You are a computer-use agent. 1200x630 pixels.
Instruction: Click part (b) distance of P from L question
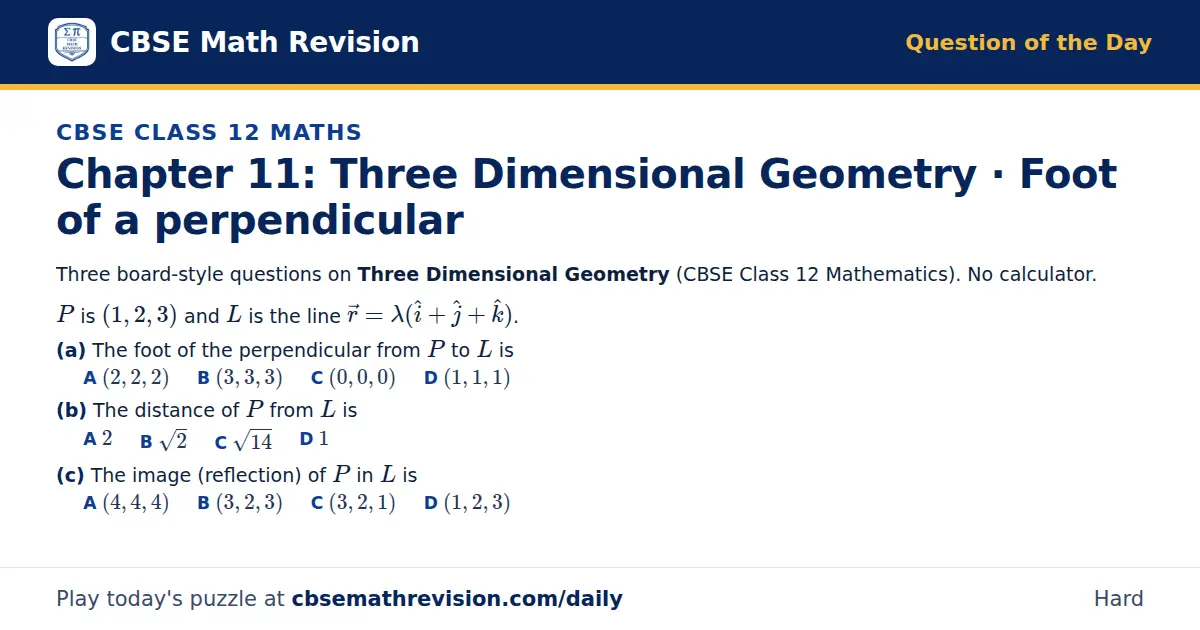click(x=207, y=410)
